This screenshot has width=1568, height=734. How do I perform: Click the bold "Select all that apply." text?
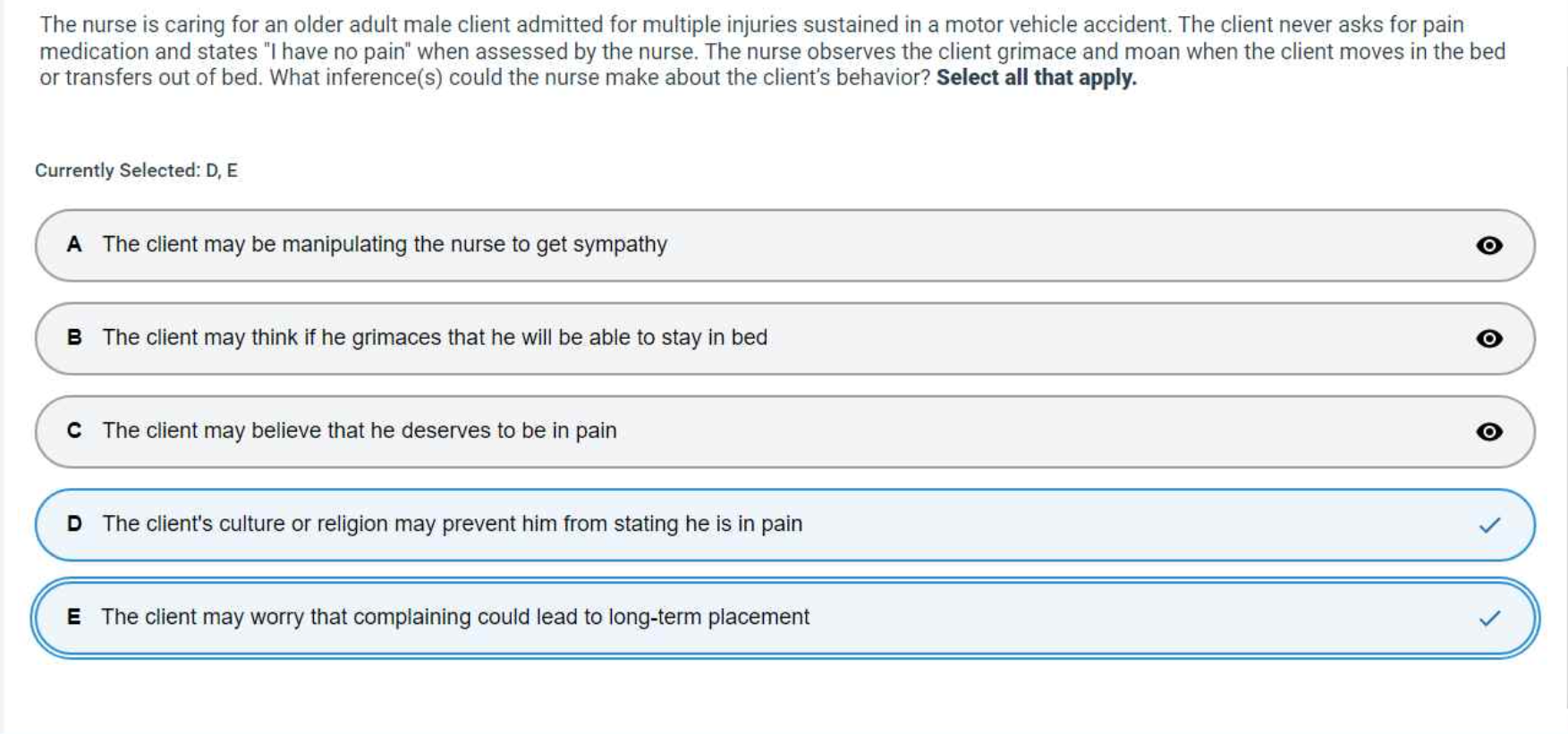(1036, 78)
